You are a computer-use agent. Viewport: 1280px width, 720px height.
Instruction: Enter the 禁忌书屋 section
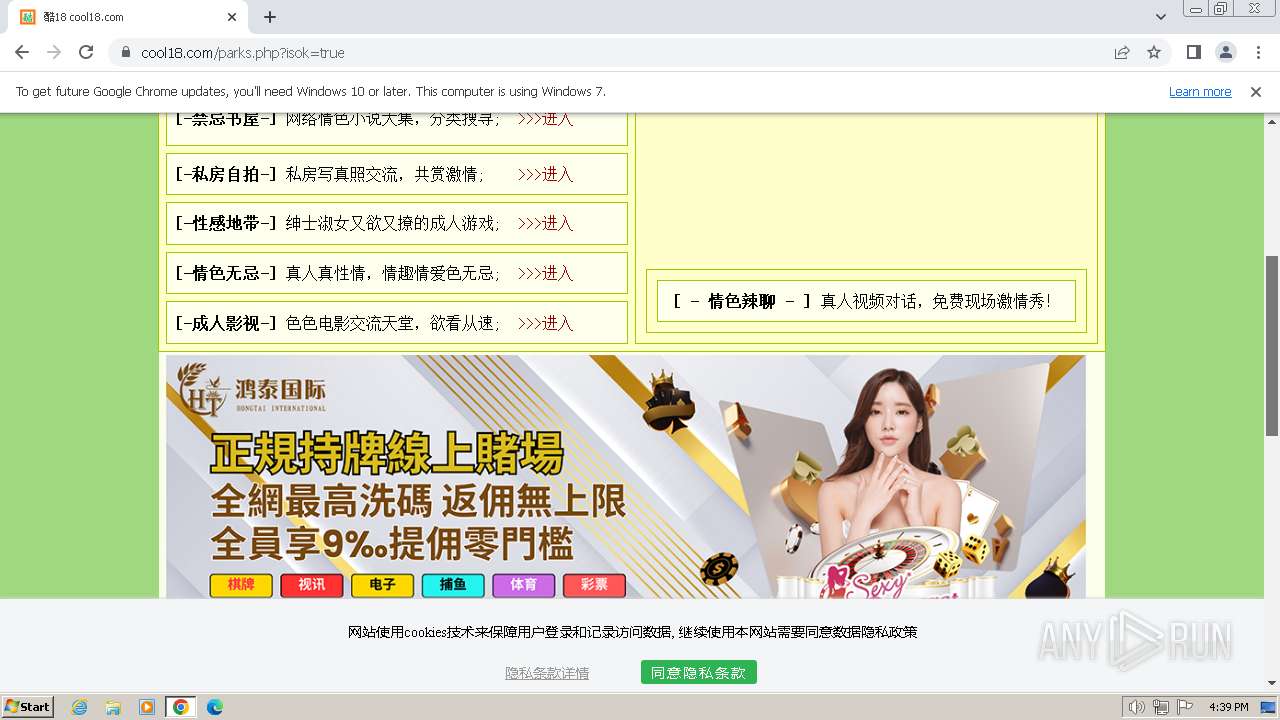(545, 119)
